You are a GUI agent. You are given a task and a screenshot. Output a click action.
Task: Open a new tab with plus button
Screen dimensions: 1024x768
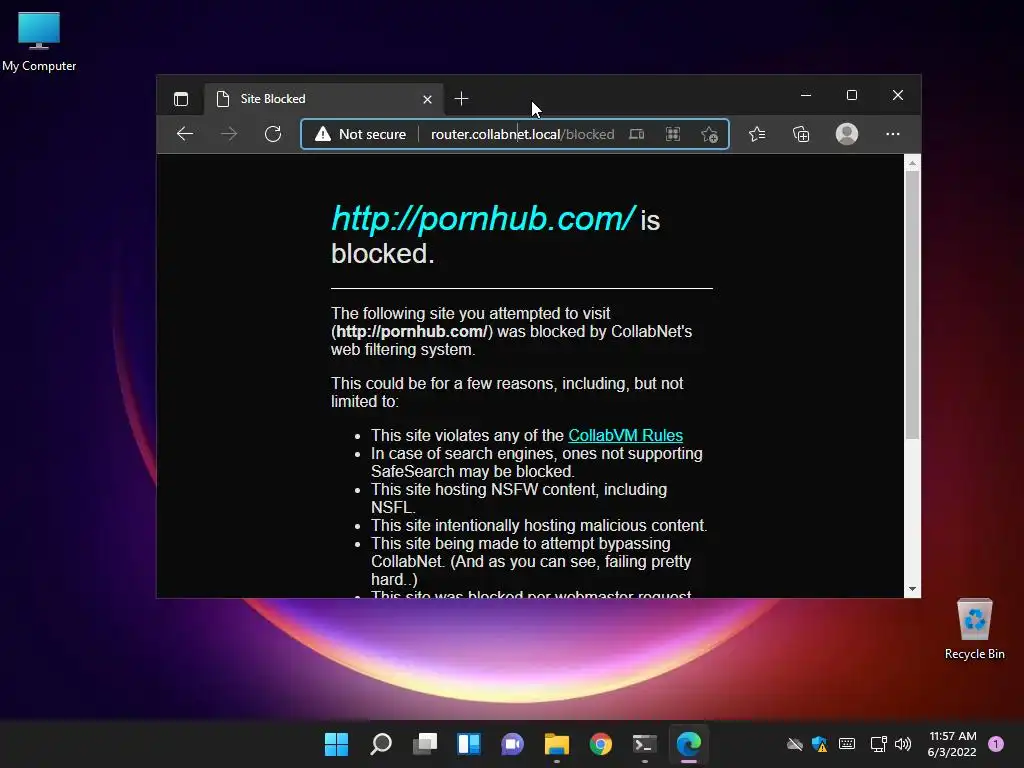[461, 99]
